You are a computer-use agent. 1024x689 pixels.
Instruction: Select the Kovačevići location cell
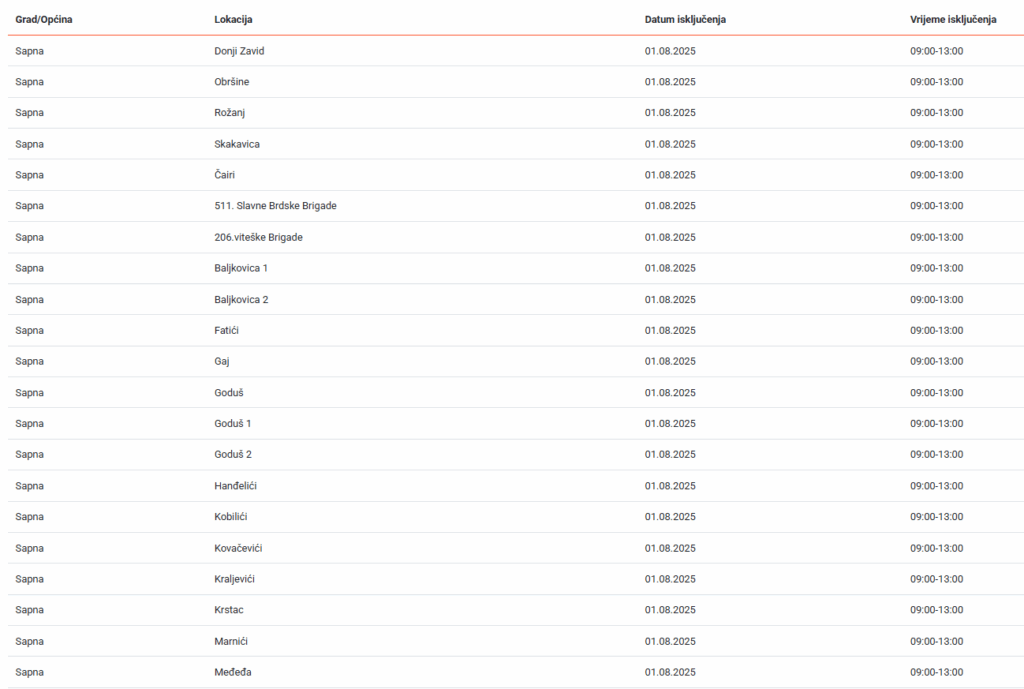coord(238,548)
